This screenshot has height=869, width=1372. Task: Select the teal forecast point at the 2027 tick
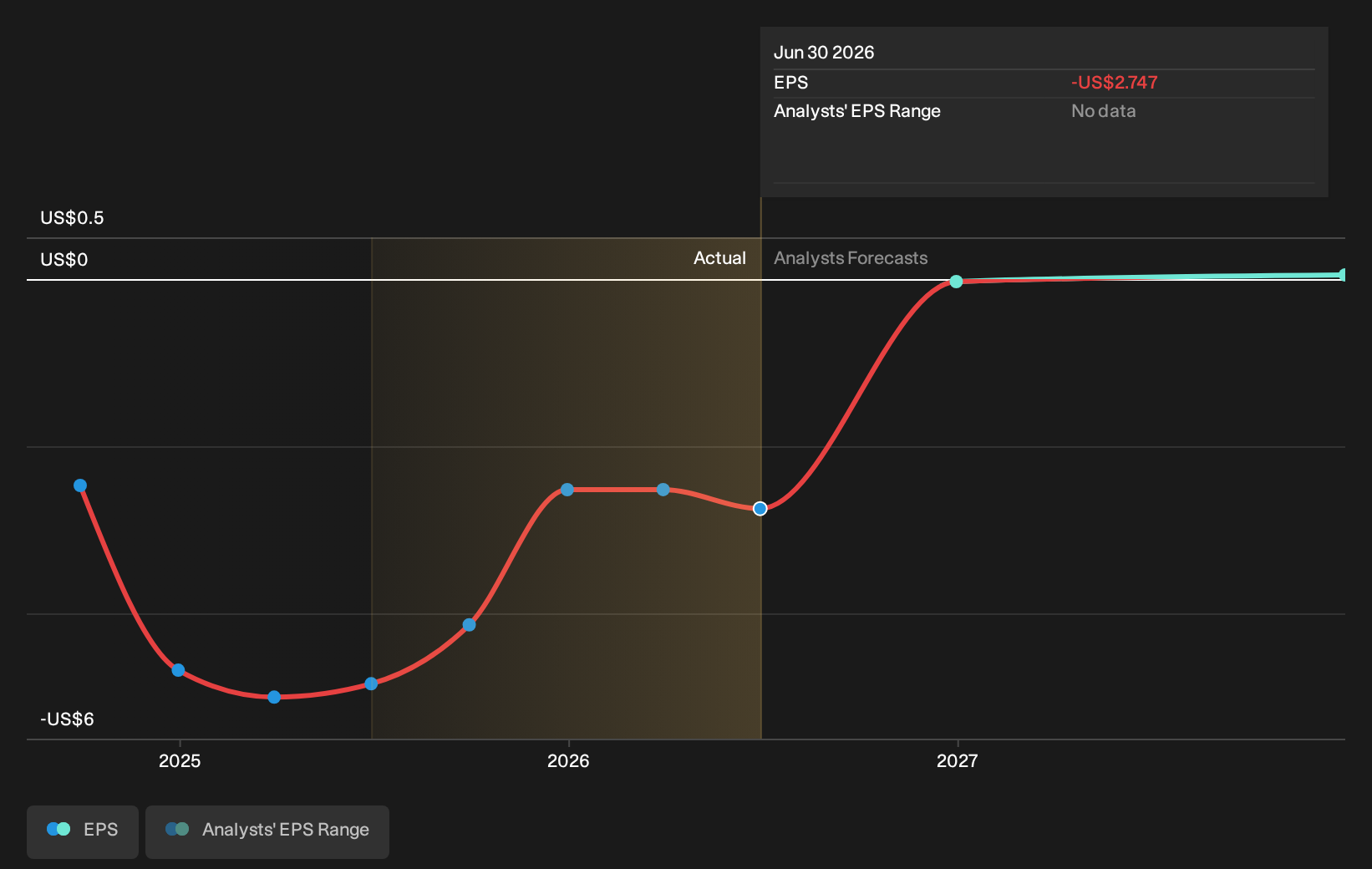[956, 282]
